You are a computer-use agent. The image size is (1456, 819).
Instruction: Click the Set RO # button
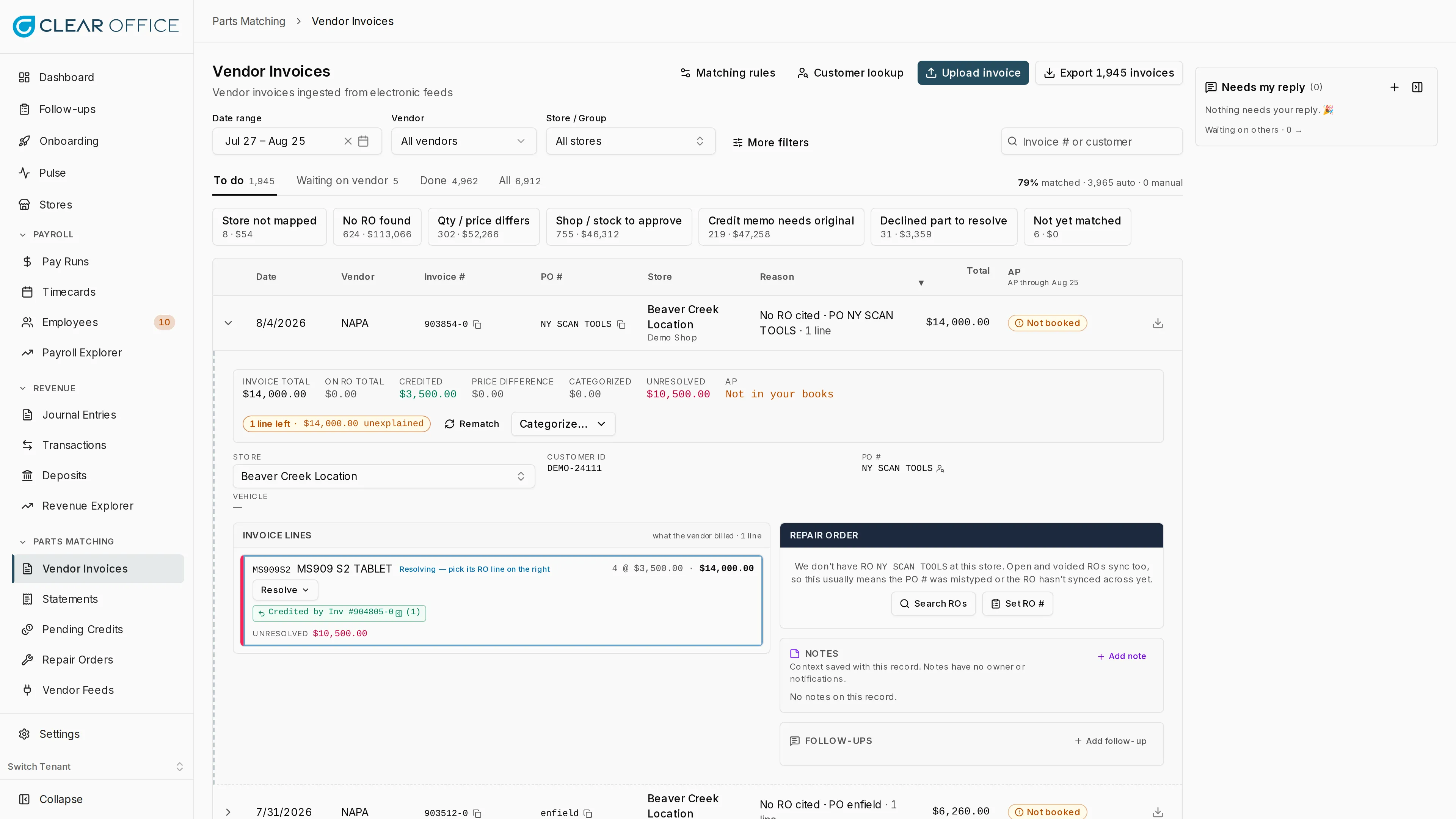[1017, 604]
